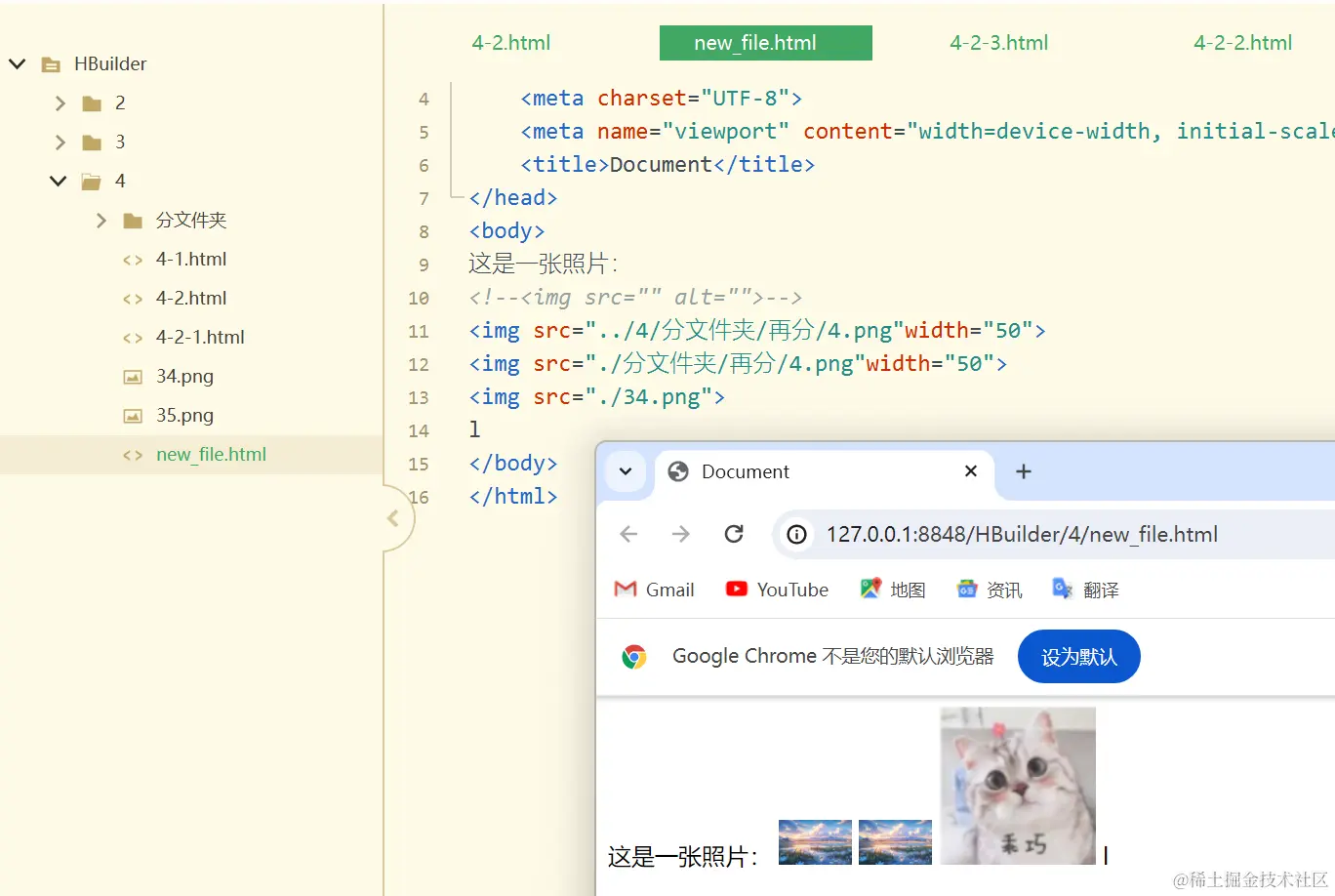
Task: Click the HTML file icon beside 4-2.html
Action: point(133,299)
